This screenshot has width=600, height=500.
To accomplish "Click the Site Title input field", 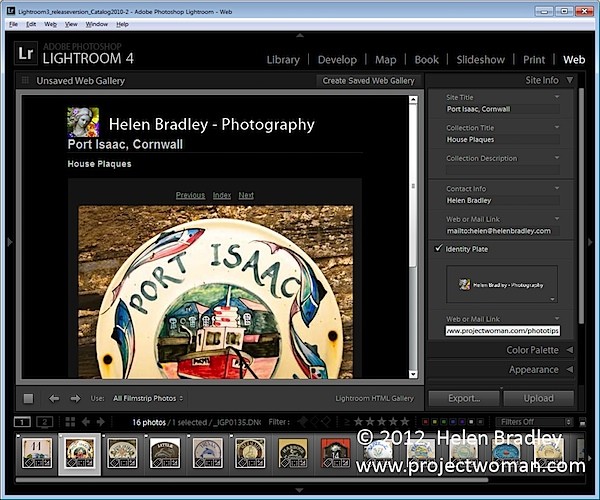I will click(503, 109).
